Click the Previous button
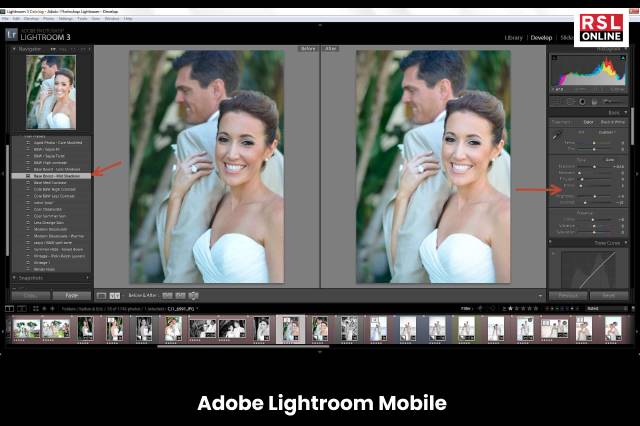This screenshot has height=426, width=640. click(568, 295)
